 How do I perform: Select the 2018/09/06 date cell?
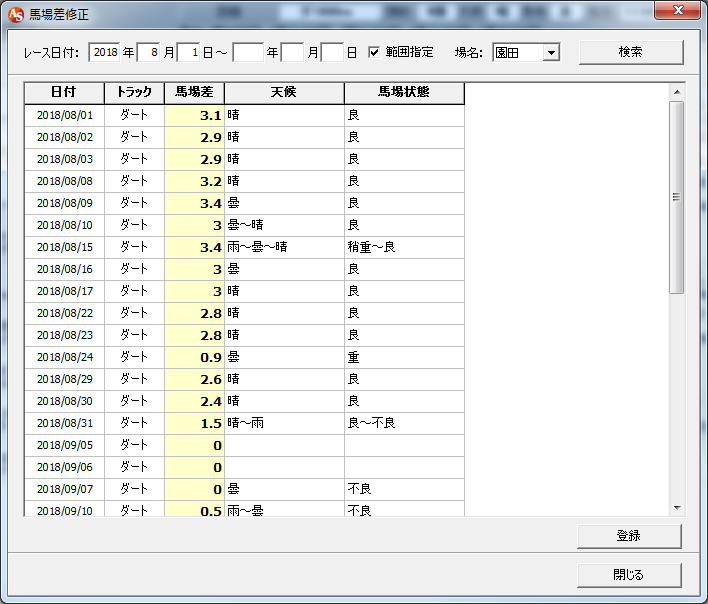point(65,468)
